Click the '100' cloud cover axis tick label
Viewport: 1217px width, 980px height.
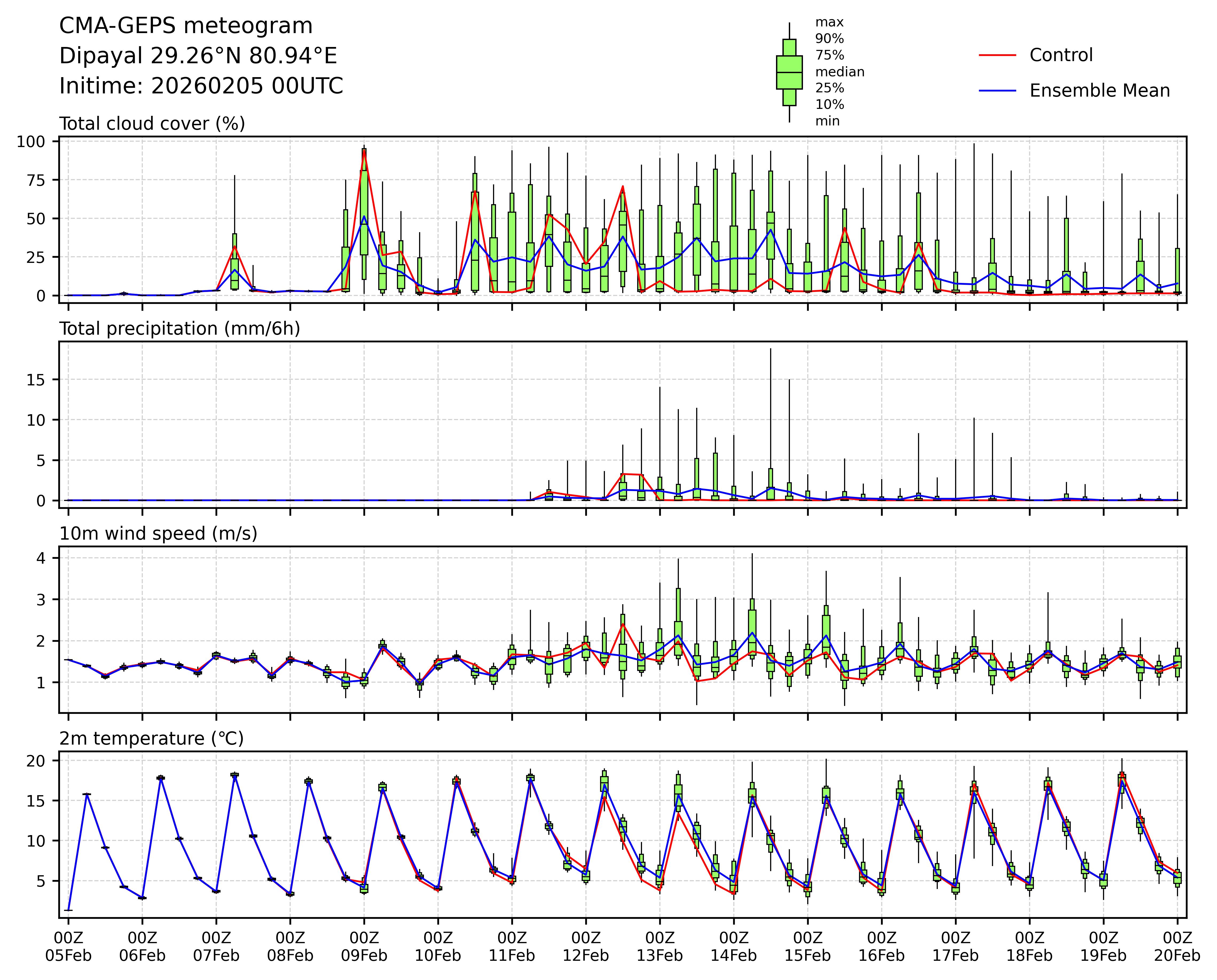click(30, 142)
